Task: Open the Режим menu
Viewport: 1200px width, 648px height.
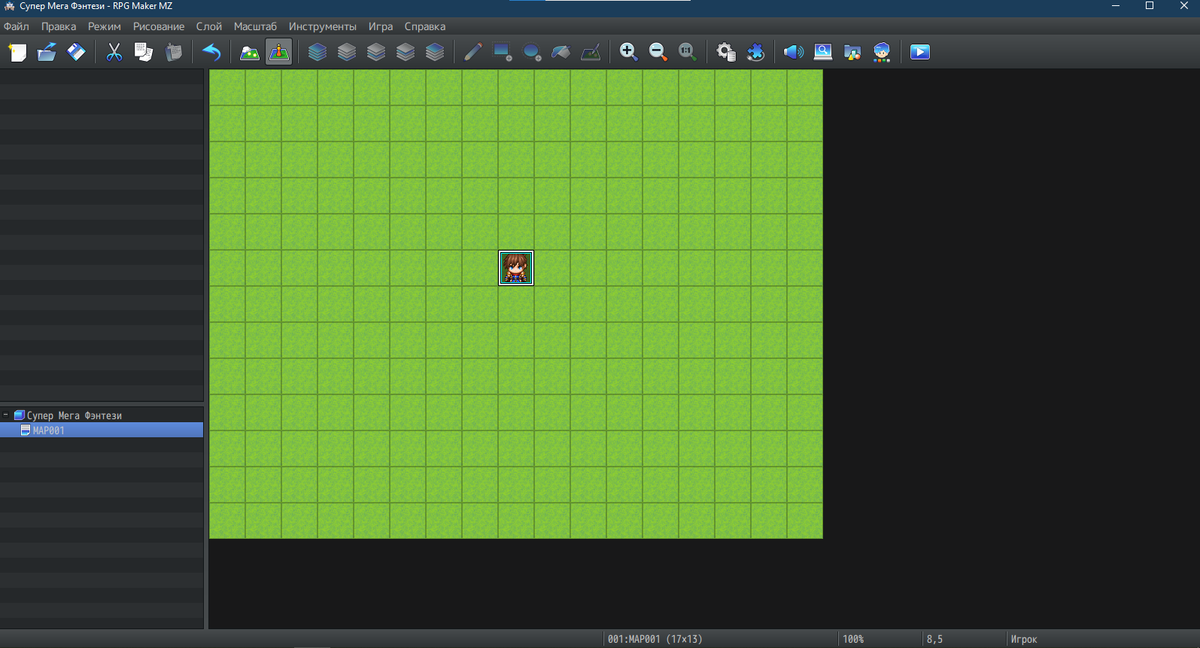Action: pyautogui.click(x=104, y=26)
